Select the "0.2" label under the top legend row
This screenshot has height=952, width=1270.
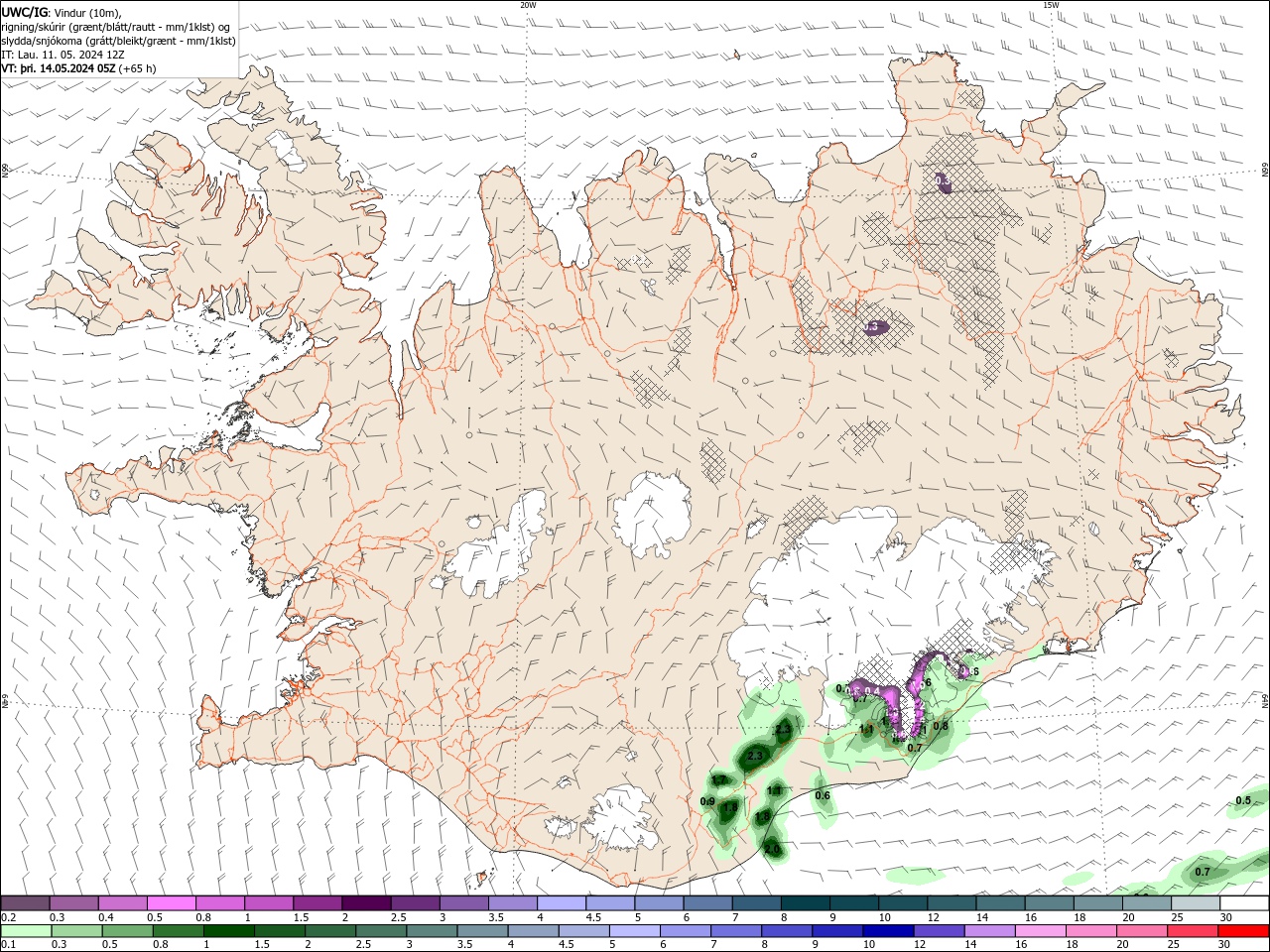click(8, 917)
